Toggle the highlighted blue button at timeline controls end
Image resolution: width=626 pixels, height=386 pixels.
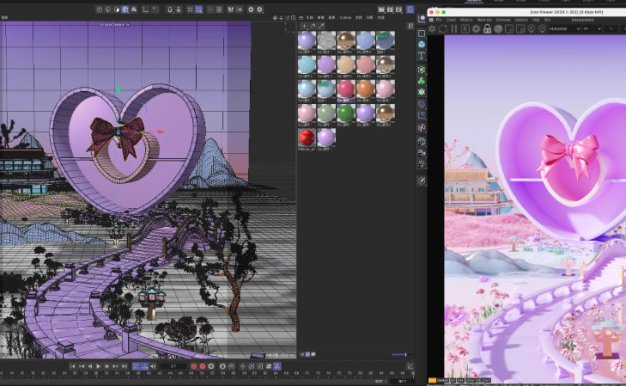[x=277, y=366]
